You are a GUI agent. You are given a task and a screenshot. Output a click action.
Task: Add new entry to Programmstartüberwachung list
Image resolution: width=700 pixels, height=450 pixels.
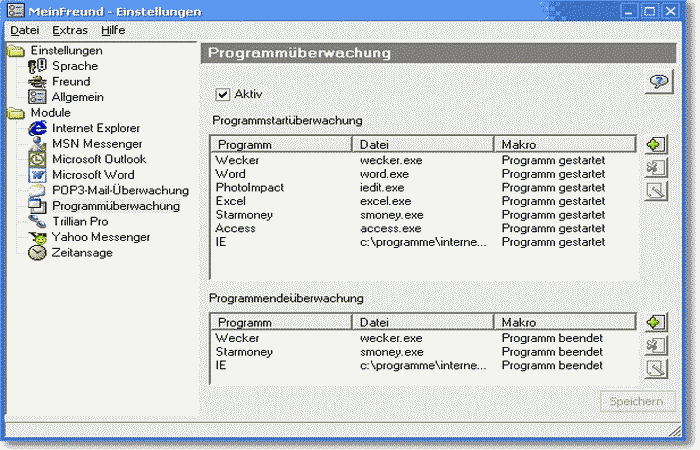click(x=656, y=146)
